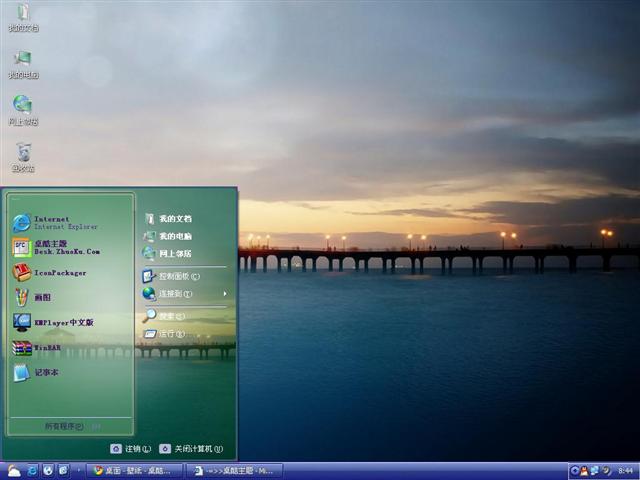Open 控制面板 (Control Panel) menu entry

pyautogui.click(x=178, y=276)
